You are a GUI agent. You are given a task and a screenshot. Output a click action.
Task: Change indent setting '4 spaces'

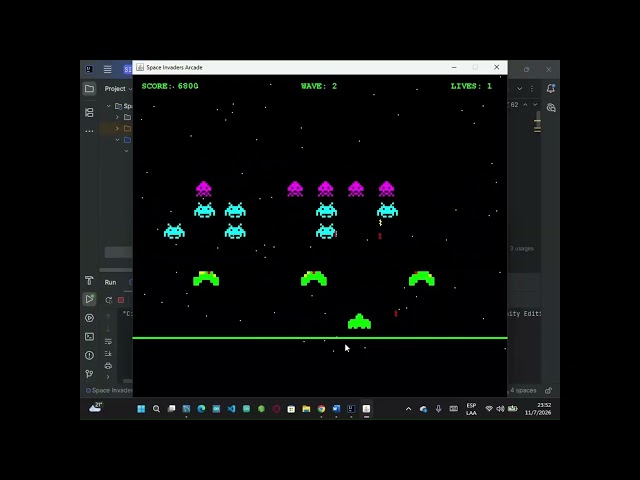point(523,391)
